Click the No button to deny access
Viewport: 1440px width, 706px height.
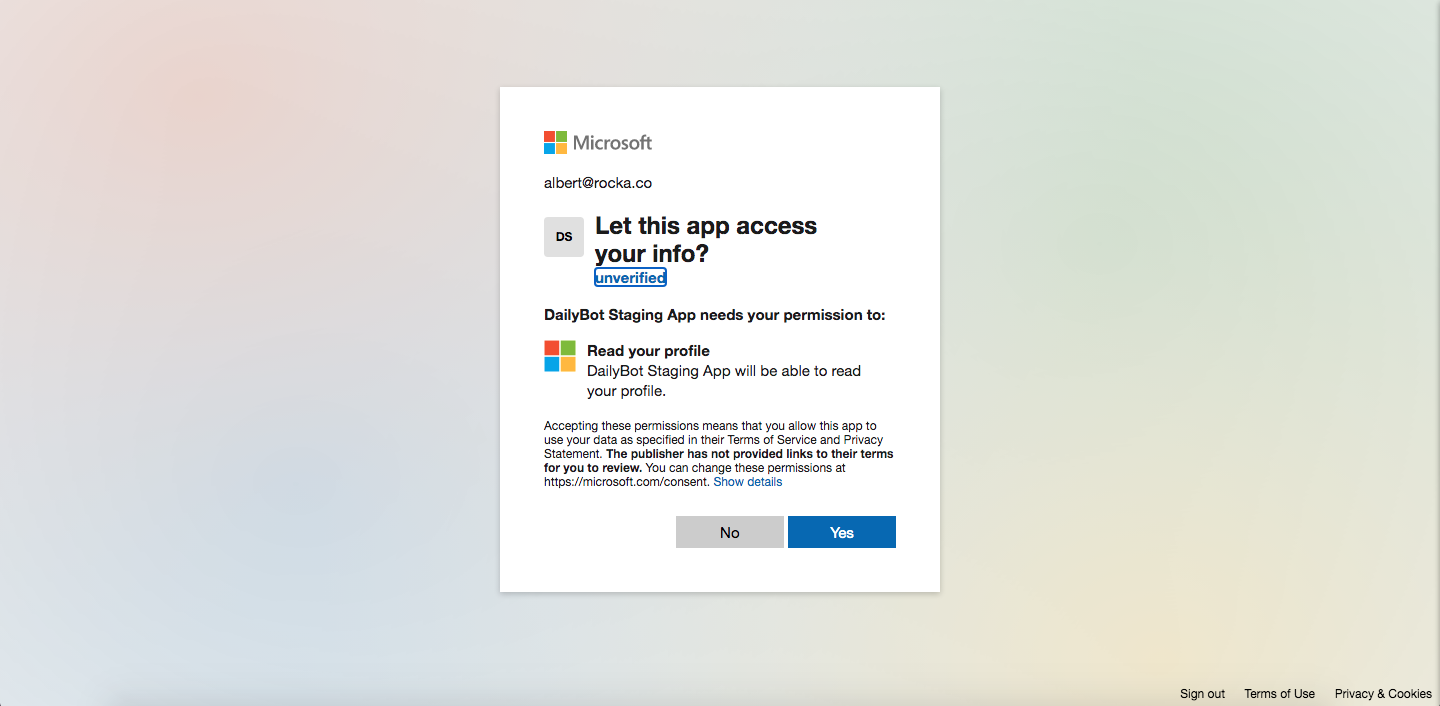pyautogui.click(x=730, y=532)
